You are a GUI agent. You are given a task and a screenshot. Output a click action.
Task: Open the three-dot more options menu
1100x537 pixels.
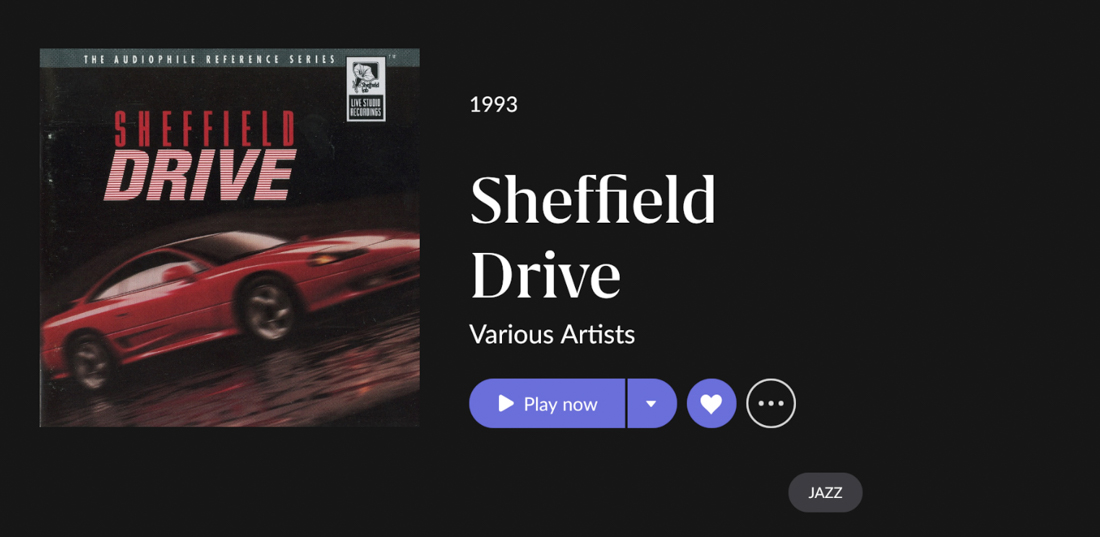coord(771,403)
